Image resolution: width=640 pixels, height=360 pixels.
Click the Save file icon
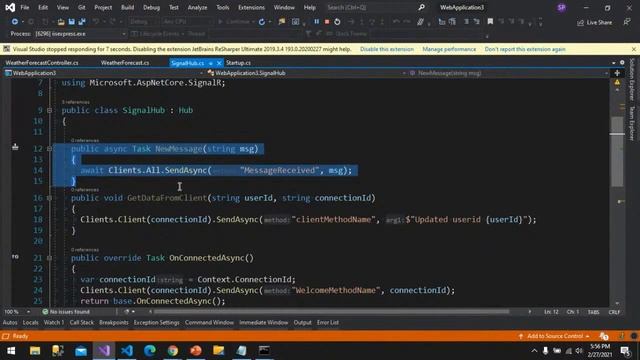(x=71, y=22)
